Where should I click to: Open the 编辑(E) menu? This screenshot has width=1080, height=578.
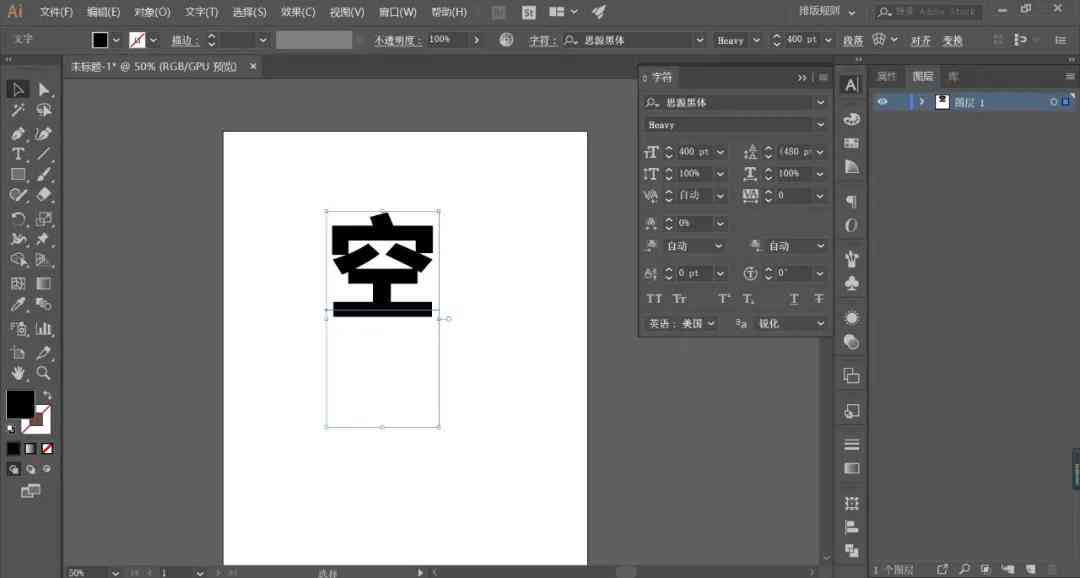click(103, 12)
